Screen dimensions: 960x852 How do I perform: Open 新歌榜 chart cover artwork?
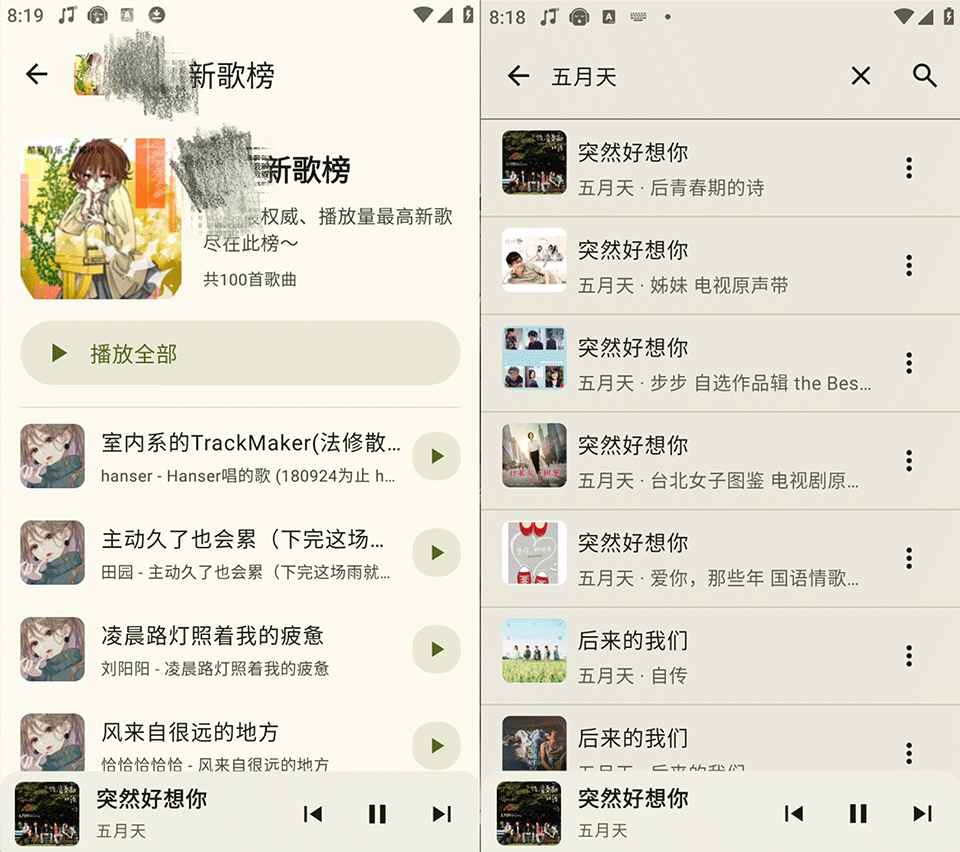coord(101,219)
